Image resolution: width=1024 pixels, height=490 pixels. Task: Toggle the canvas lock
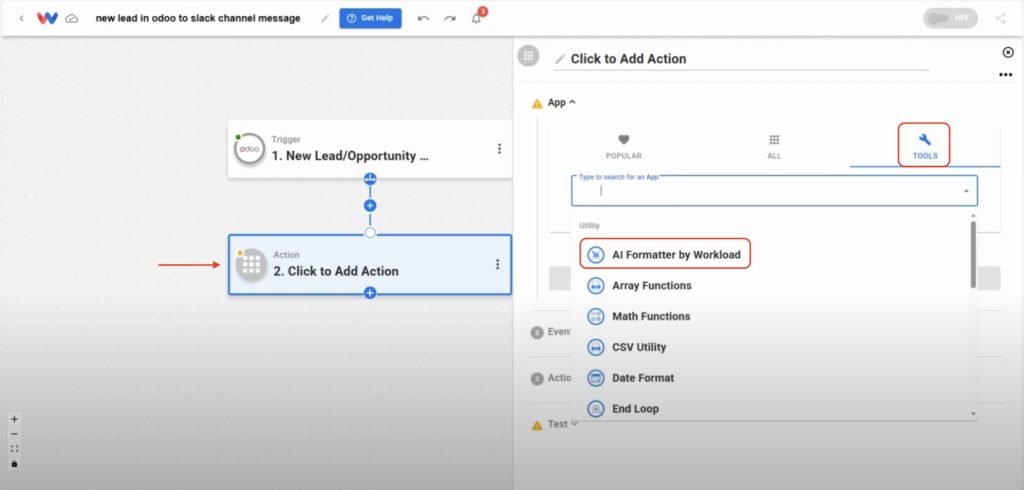click(x=14, y=464)
